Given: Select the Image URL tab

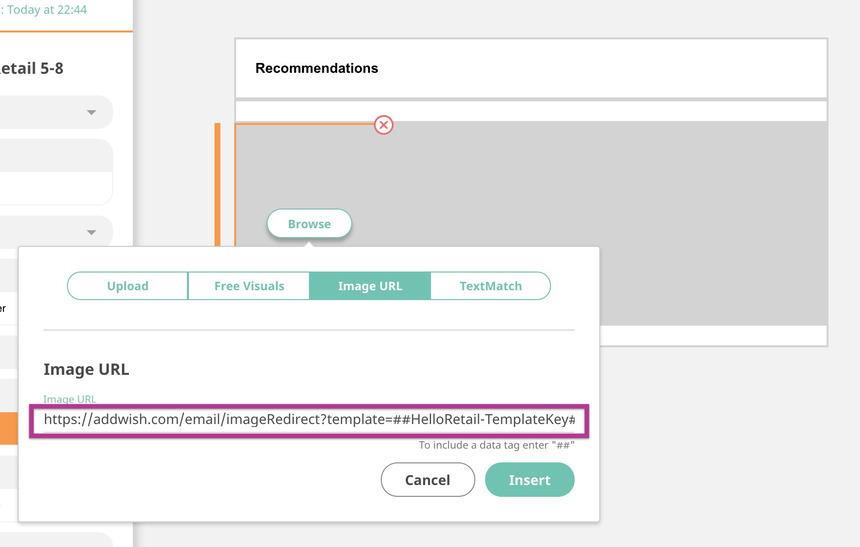Looking at the screenshot, I should [x=370, y=286].
